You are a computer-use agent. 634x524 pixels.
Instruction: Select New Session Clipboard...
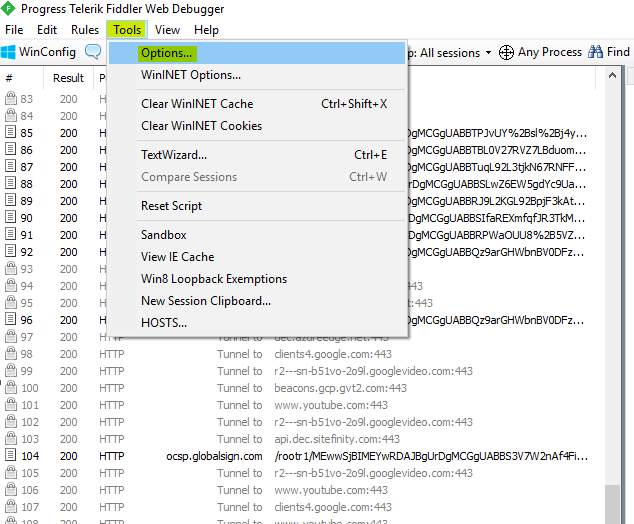point(257,301)
